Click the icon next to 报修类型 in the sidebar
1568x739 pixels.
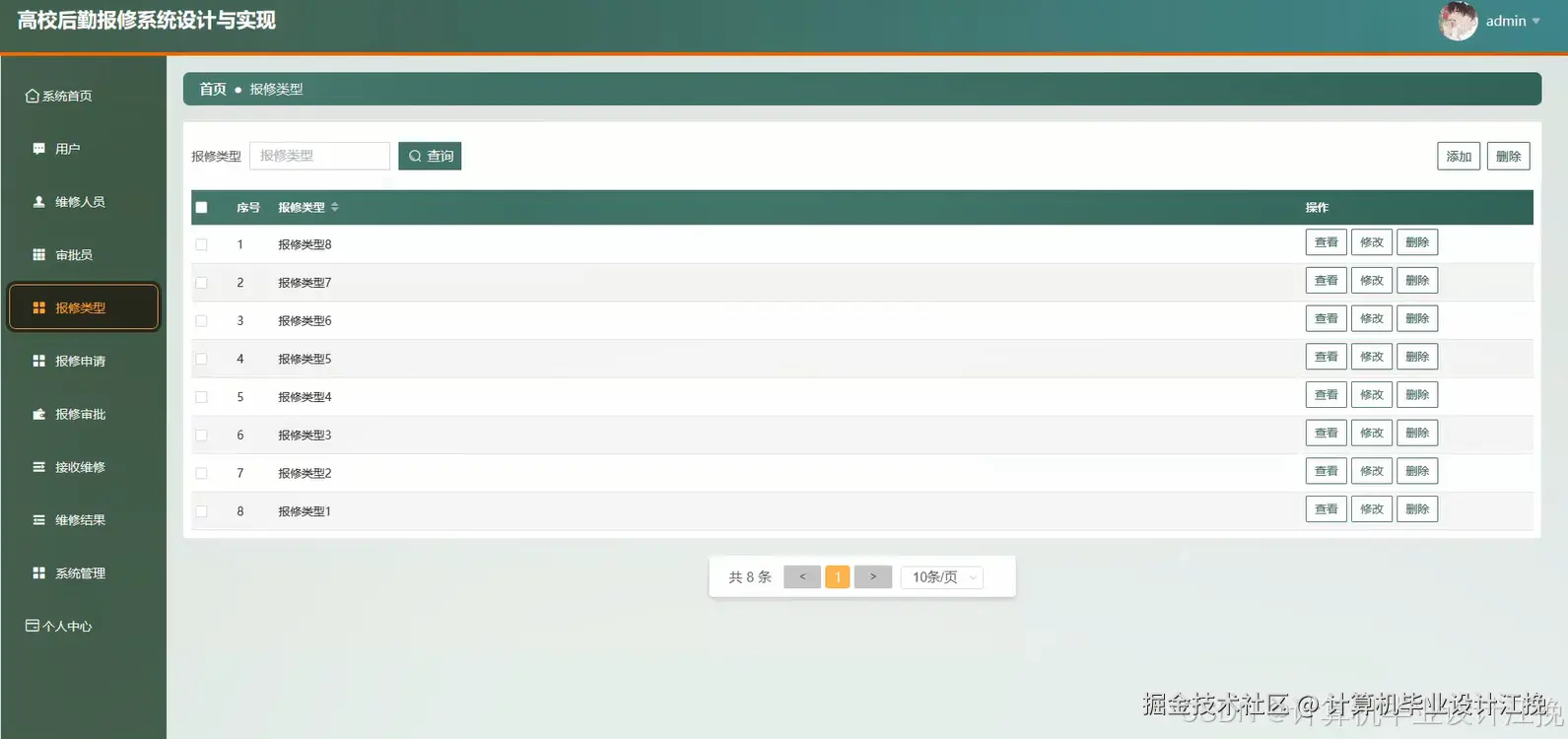click(39, 308)
